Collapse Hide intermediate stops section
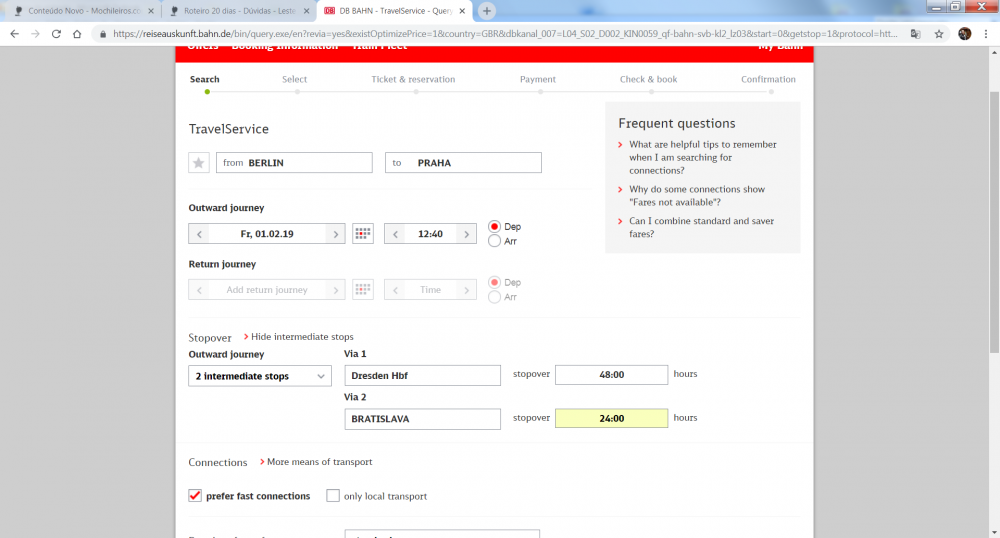Screen dimensions: 1000x538 pos(301,337)
